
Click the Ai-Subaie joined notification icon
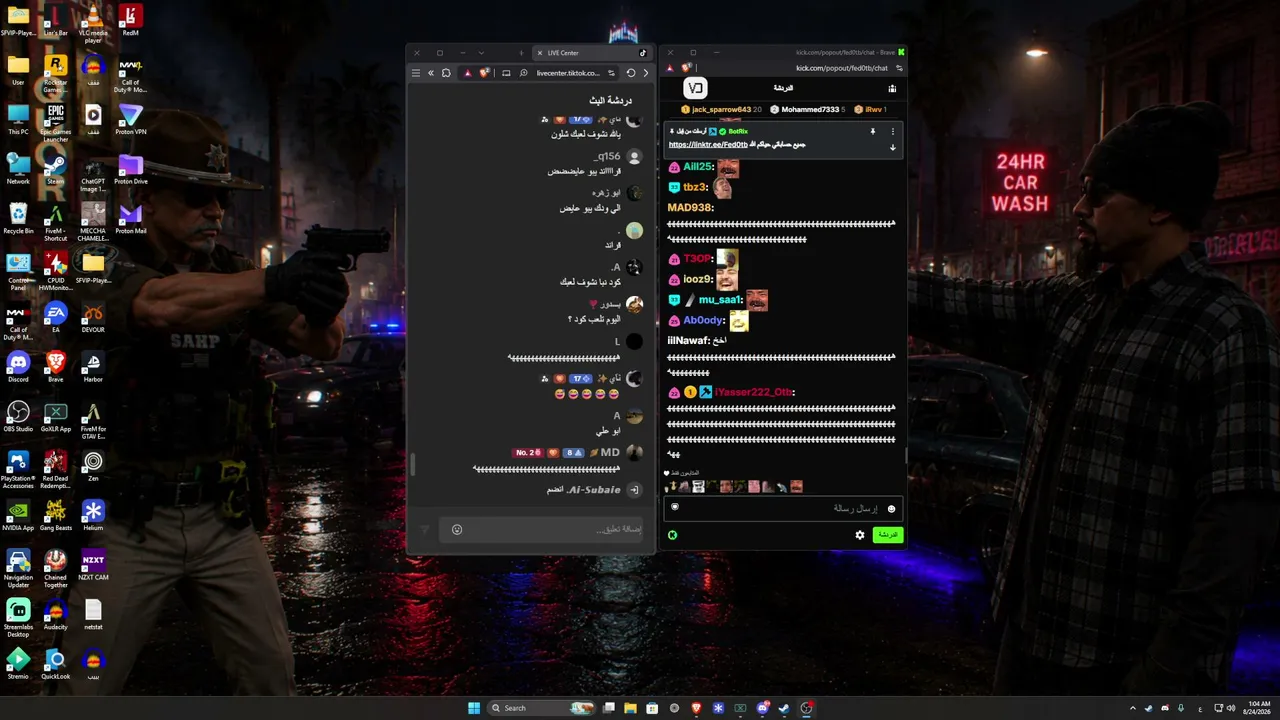tap(633, 490)
